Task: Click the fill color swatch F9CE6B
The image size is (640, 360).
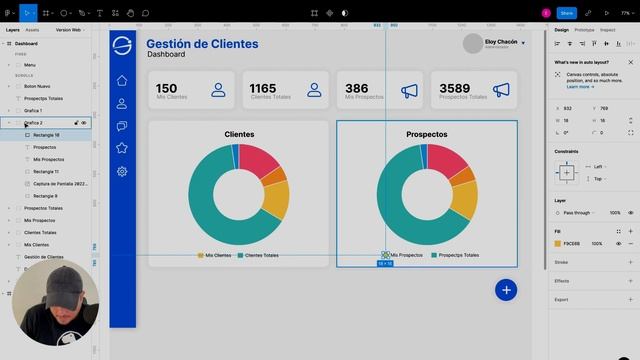Action: pos(558,244)
